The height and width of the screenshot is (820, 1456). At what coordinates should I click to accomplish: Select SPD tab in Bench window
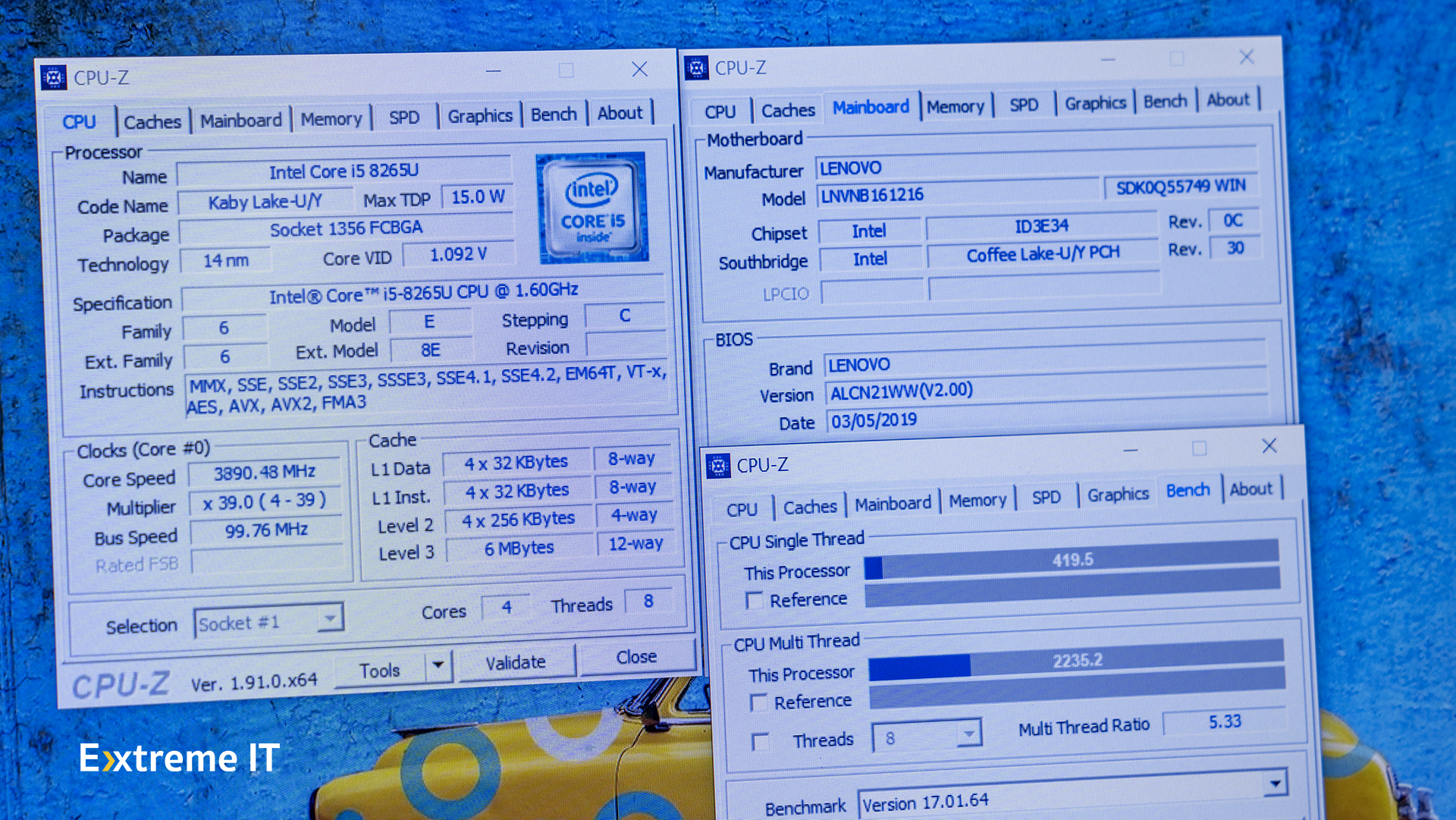[1046, 498]
